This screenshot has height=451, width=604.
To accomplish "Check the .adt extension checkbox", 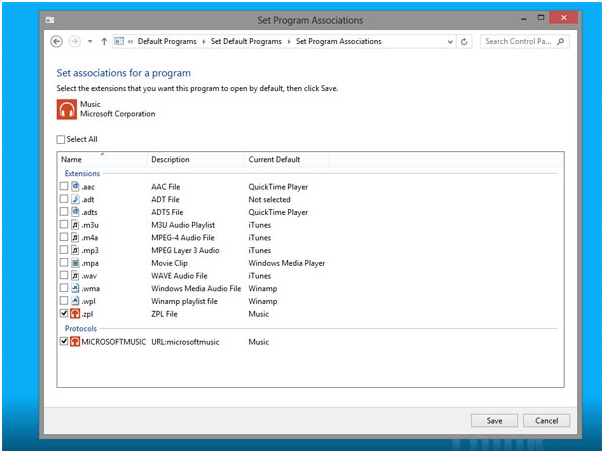I will (64, 199).
